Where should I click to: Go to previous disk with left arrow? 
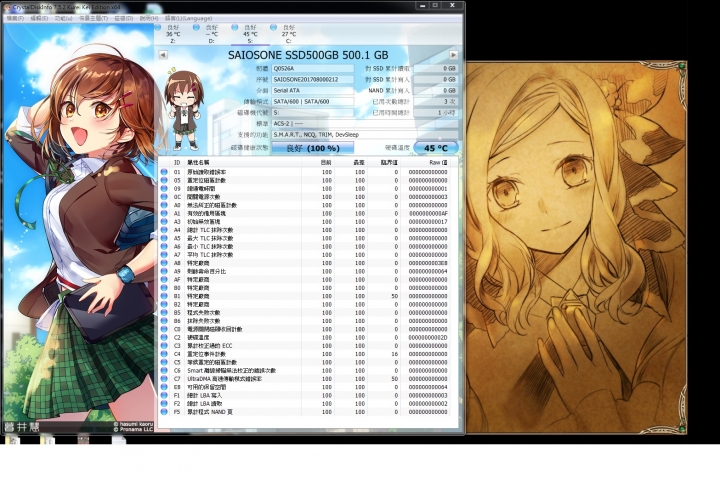[x=163, y=55]
